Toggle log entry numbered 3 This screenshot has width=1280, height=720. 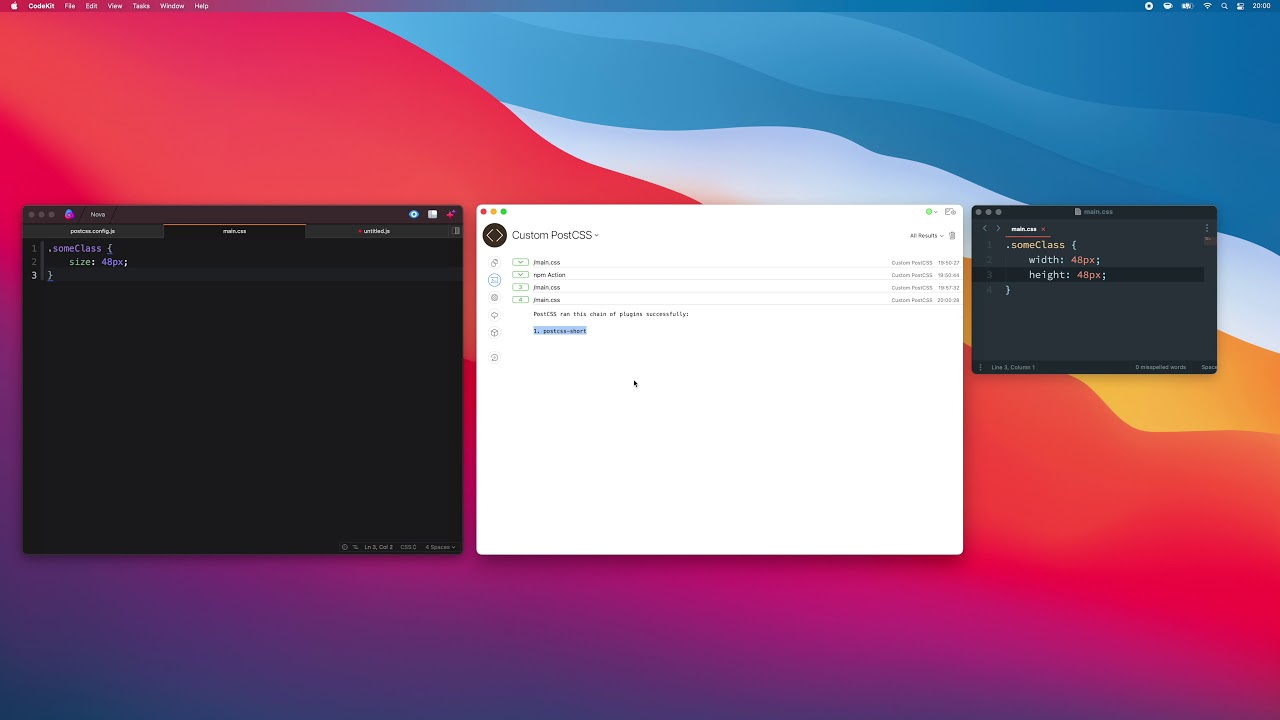coord(520,287)
